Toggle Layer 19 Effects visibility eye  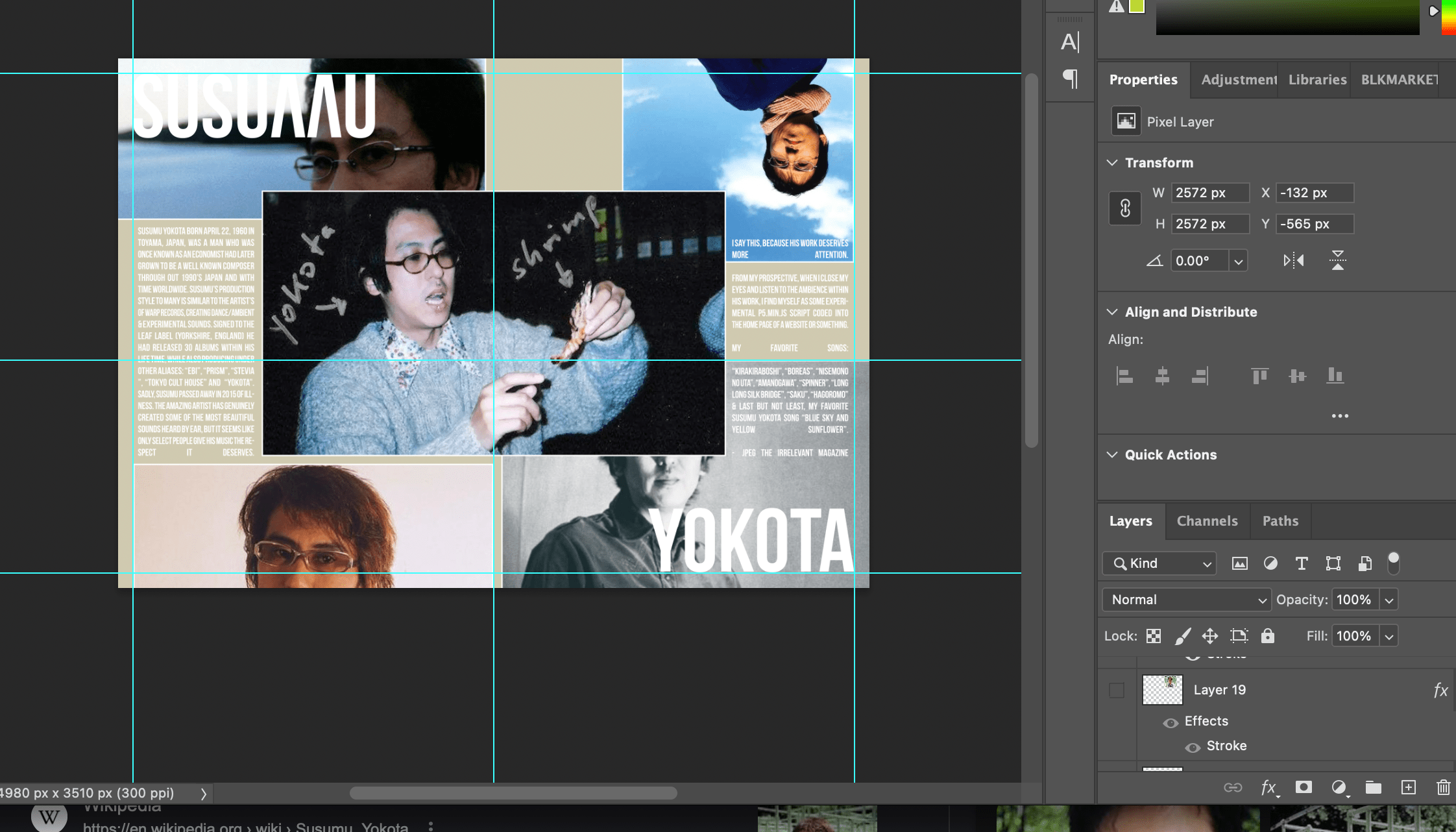pos(1171,722)
